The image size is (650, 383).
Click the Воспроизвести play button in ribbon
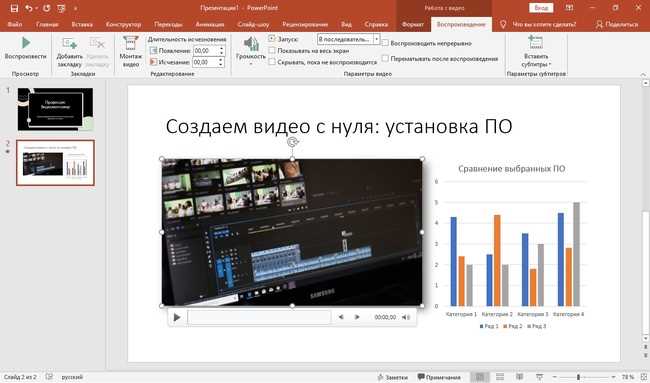pos(26,48)
